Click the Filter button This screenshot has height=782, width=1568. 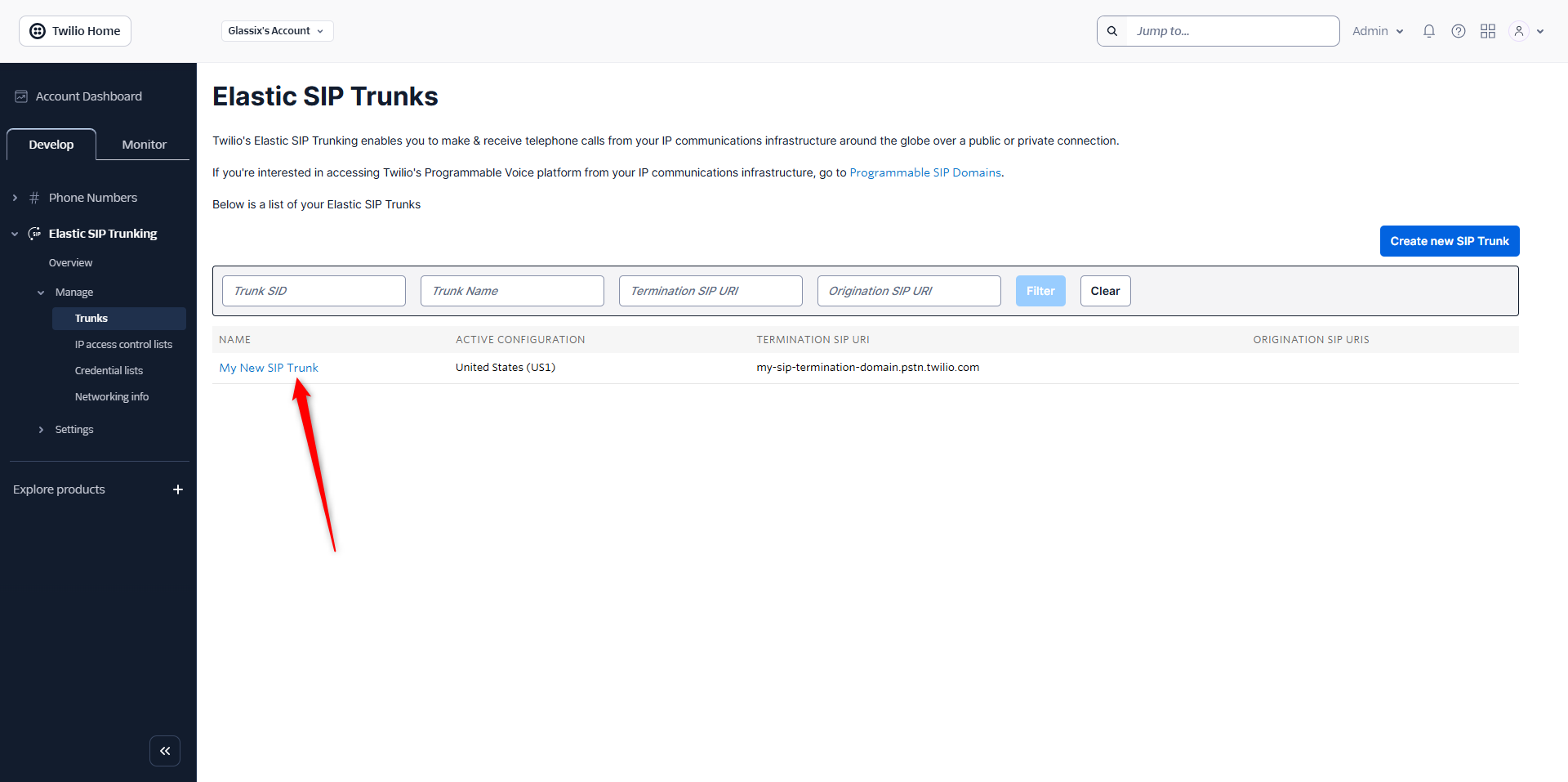[x=1040, y=291]
